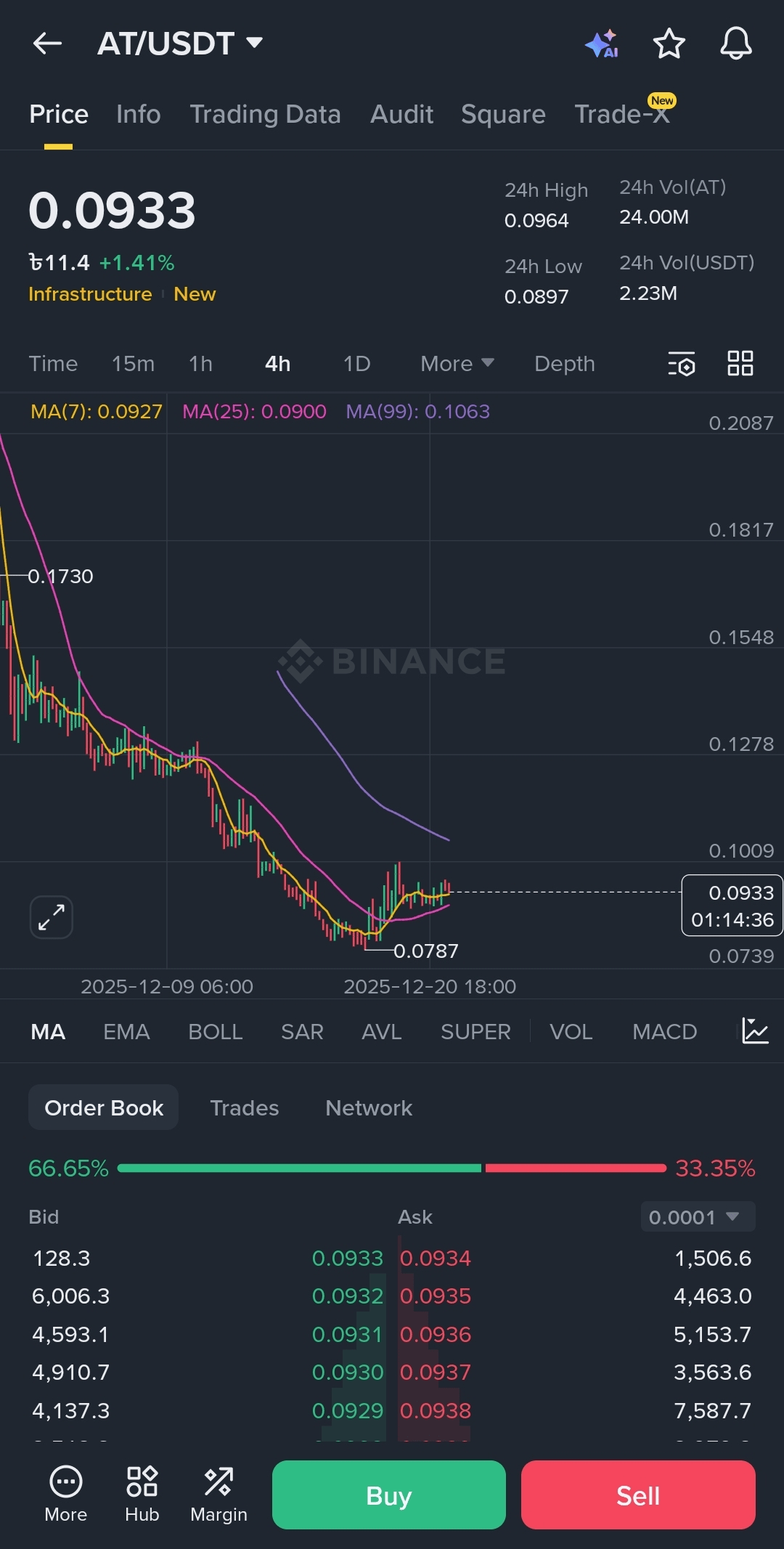Image resolution: width=784 pixels, height=1549 pixels.
Task: Select bid price 0.0933 in order book
Action: pyautogui.click(x=347, y=1258)
